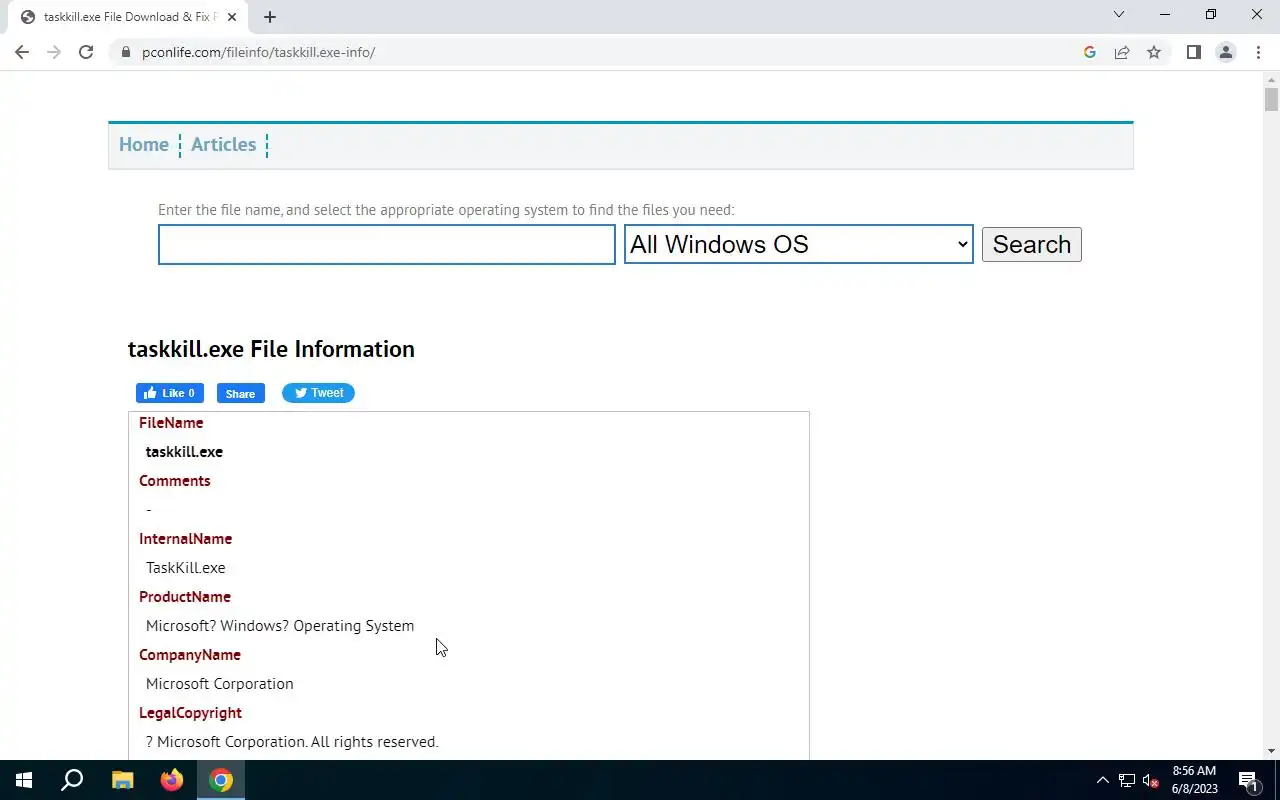
Task: Open the Windows Start menu
Action: point(24,780)
